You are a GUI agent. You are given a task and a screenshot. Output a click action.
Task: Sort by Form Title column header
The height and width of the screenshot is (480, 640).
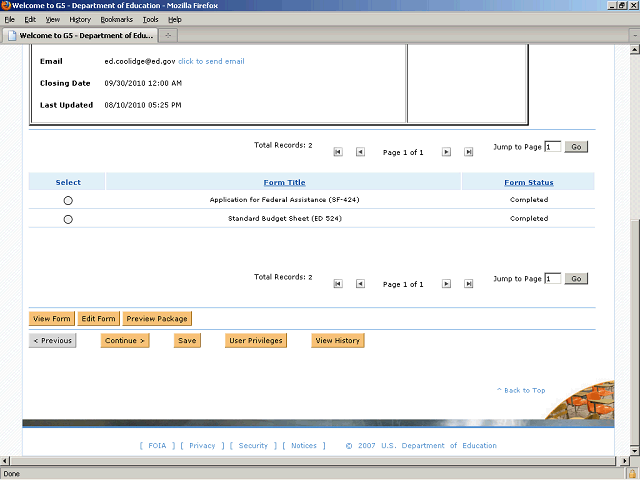(x=284, y=182)
